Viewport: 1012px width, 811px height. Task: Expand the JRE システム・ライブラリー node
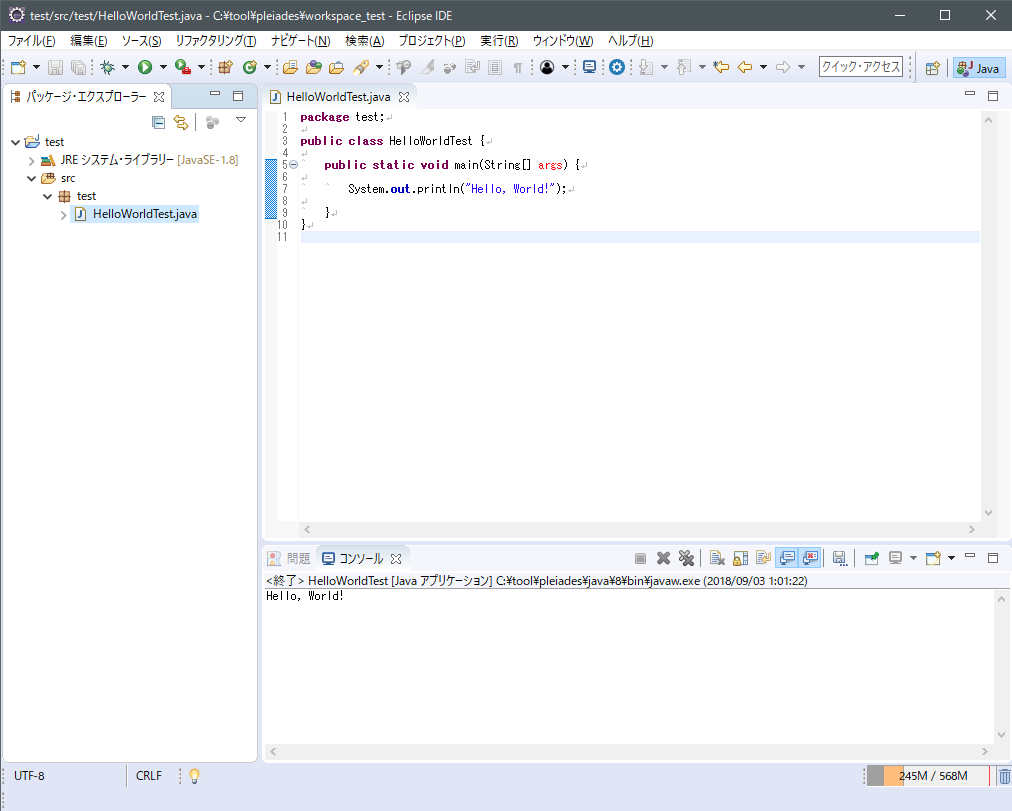32,160
